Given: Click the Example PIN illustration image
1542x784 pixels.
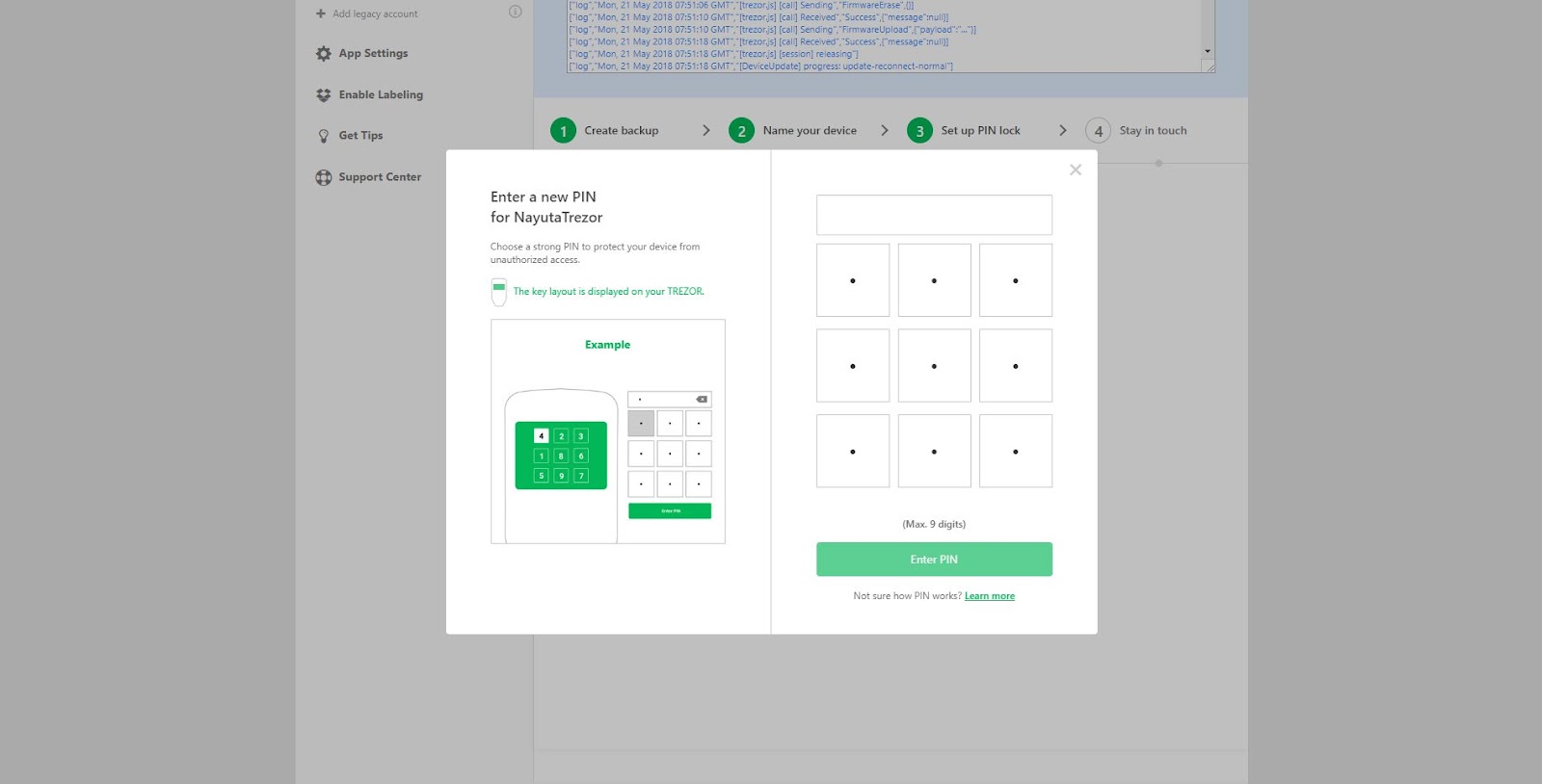Looking at the screenshot, I should 608,431.
